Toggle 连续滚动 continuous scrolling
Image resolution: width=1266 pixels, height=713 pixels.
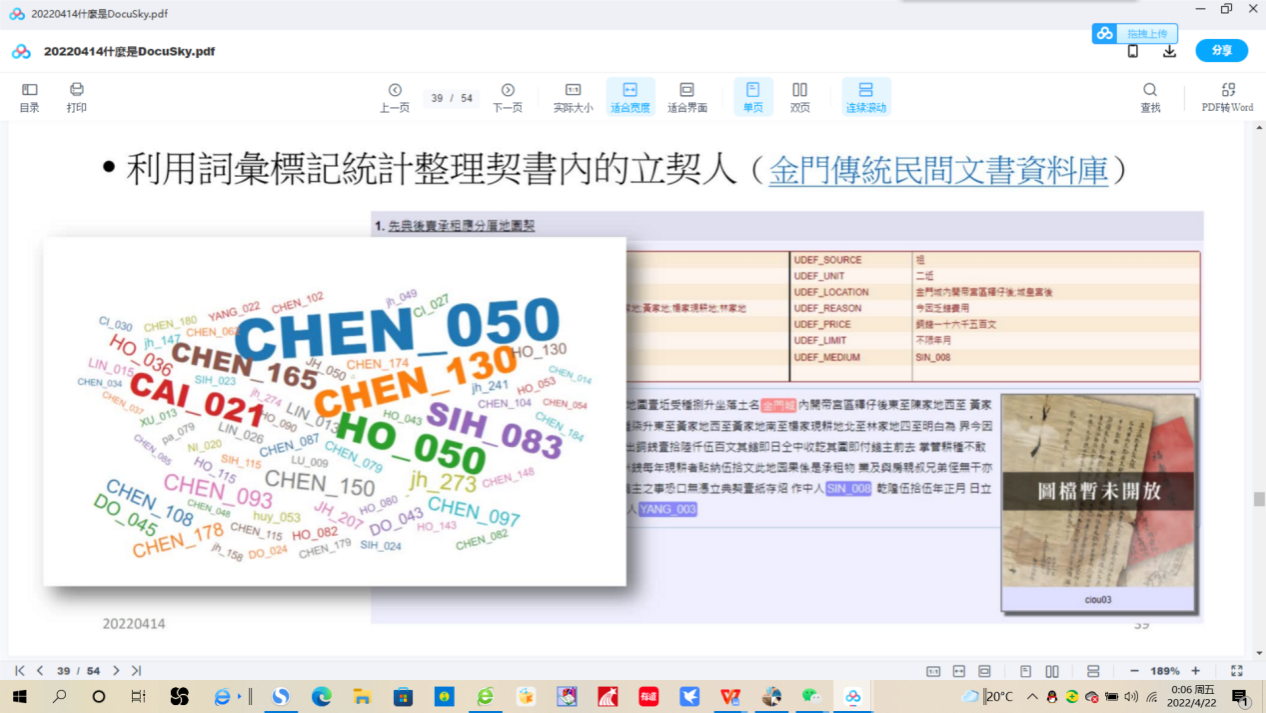tap(866, 96)
